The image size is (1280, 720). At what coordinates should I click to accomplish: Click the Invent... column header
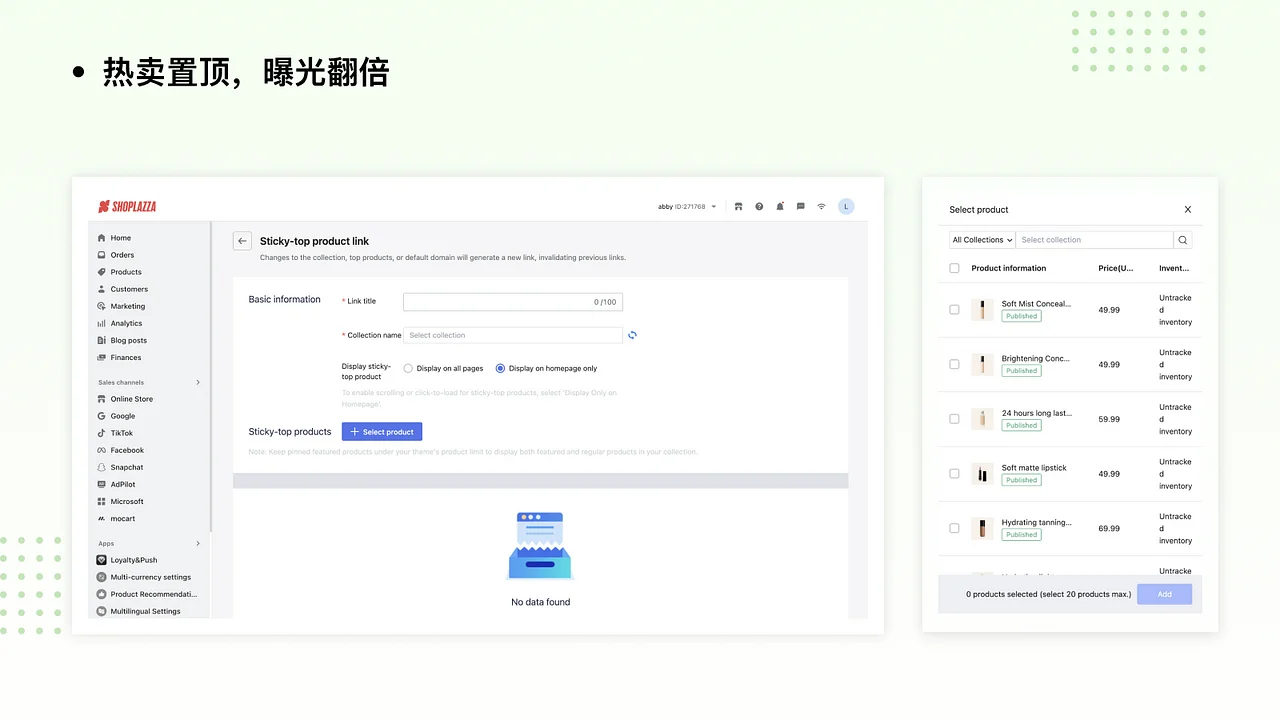point(1174,268)
